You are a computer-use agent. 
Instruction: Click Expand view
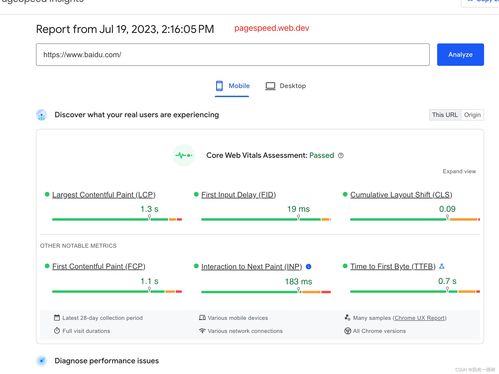click(459, 171)
